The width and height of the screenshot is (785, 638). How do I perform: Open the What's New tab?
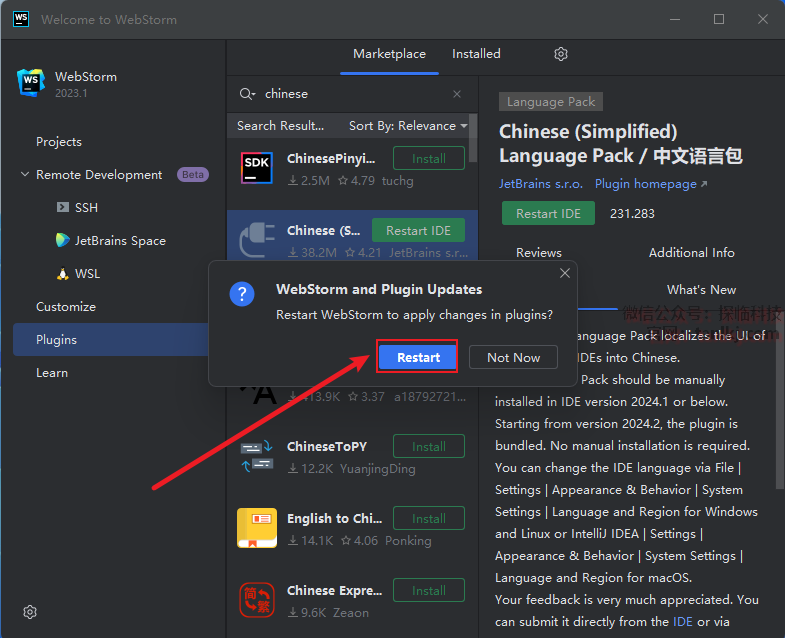pyautogui.click(x=701, y=290)
